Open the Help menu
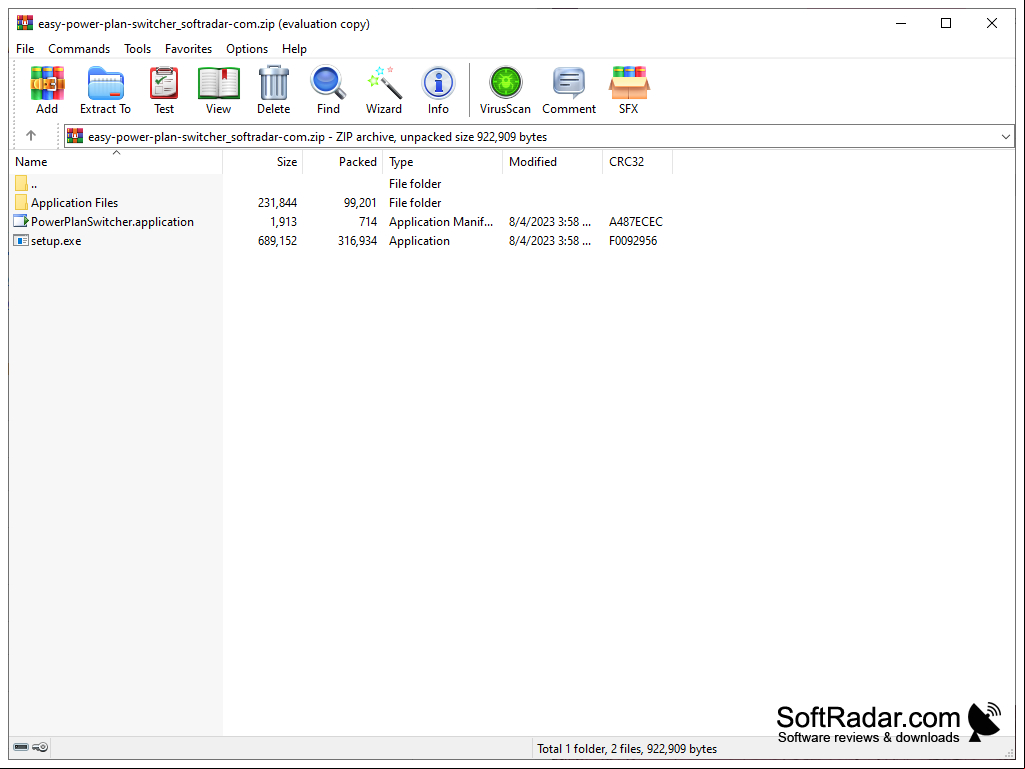Viewport: 1025px width, 769px height. coord(294,49)
